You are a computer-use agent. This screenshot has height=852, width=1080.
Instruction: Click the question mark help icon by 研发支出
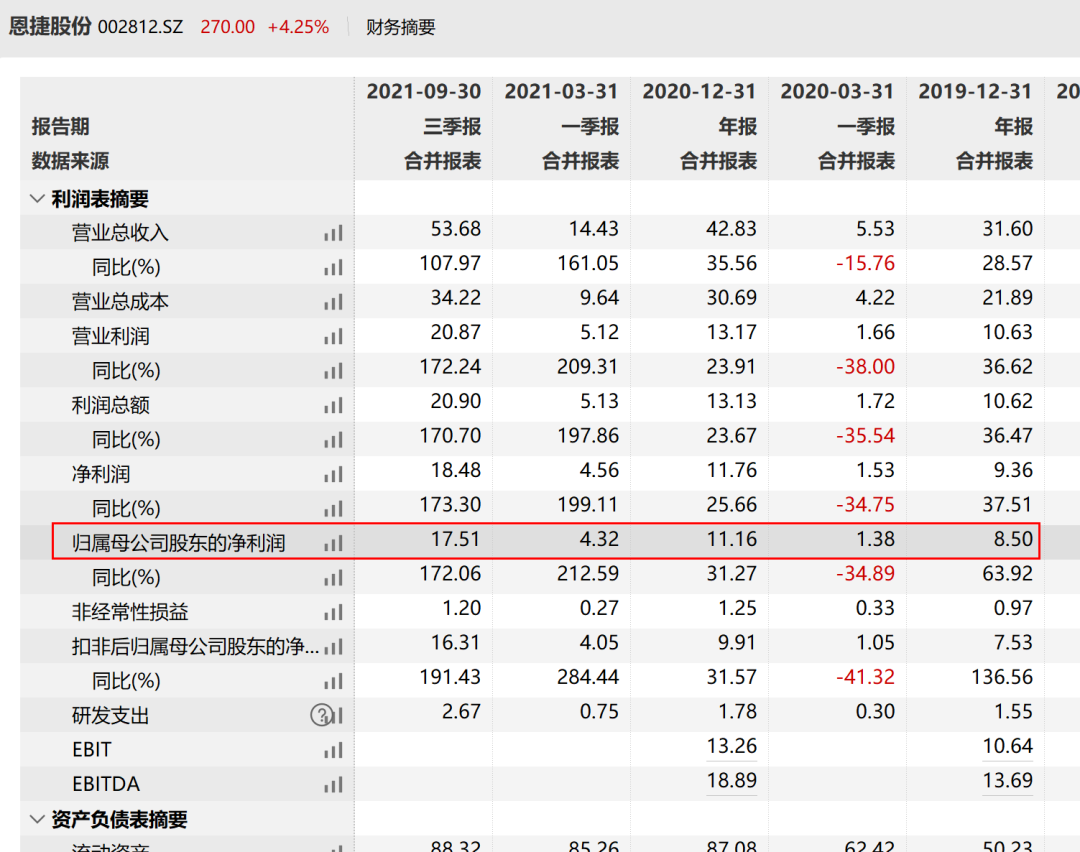(x=321, y=715)
